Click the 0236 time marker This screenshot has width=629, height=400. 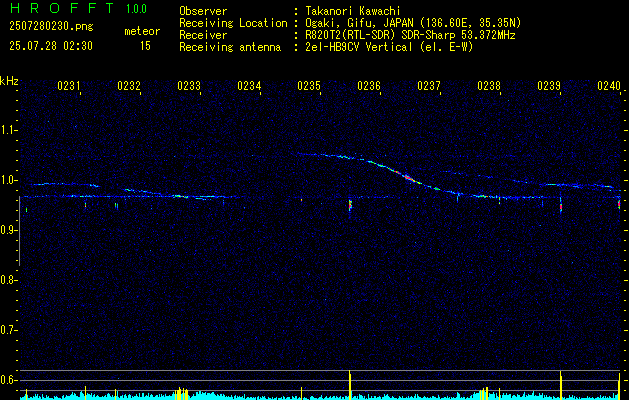click(369, 86)
